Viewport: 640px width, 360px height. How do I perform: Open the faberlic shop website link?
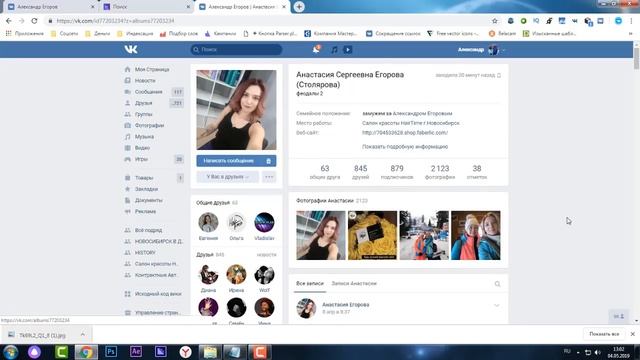pyautogui.click(x=405, y=133)
